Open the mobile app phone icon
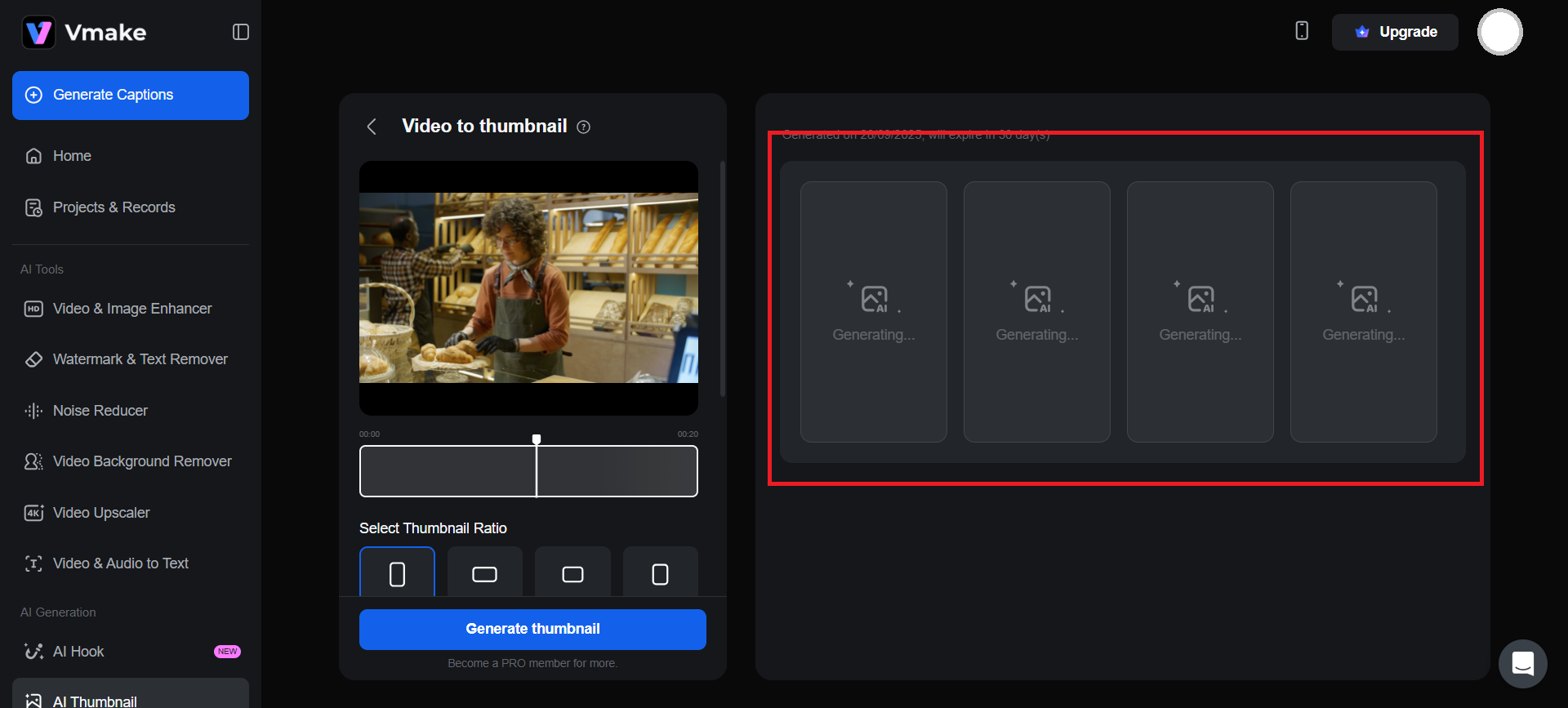 tap(1302, 31)
